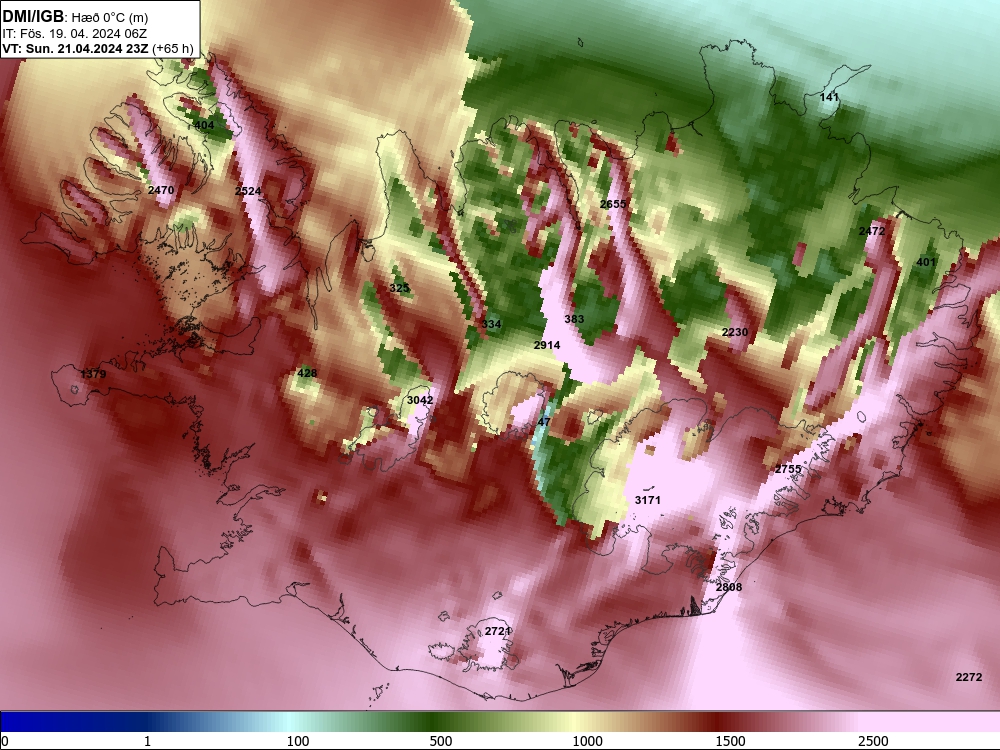Click the 383 map value label
1000x750 pixels.
pyautogui.click(x=574, y=319)
